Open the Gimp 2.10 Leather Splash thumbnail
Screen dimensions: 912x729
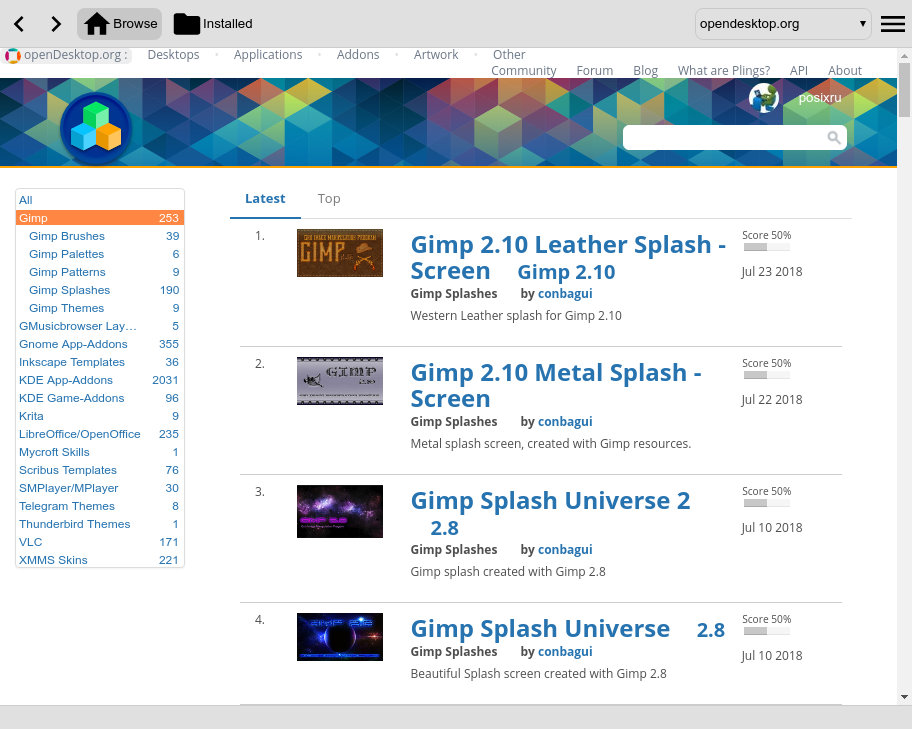(340, 253)
